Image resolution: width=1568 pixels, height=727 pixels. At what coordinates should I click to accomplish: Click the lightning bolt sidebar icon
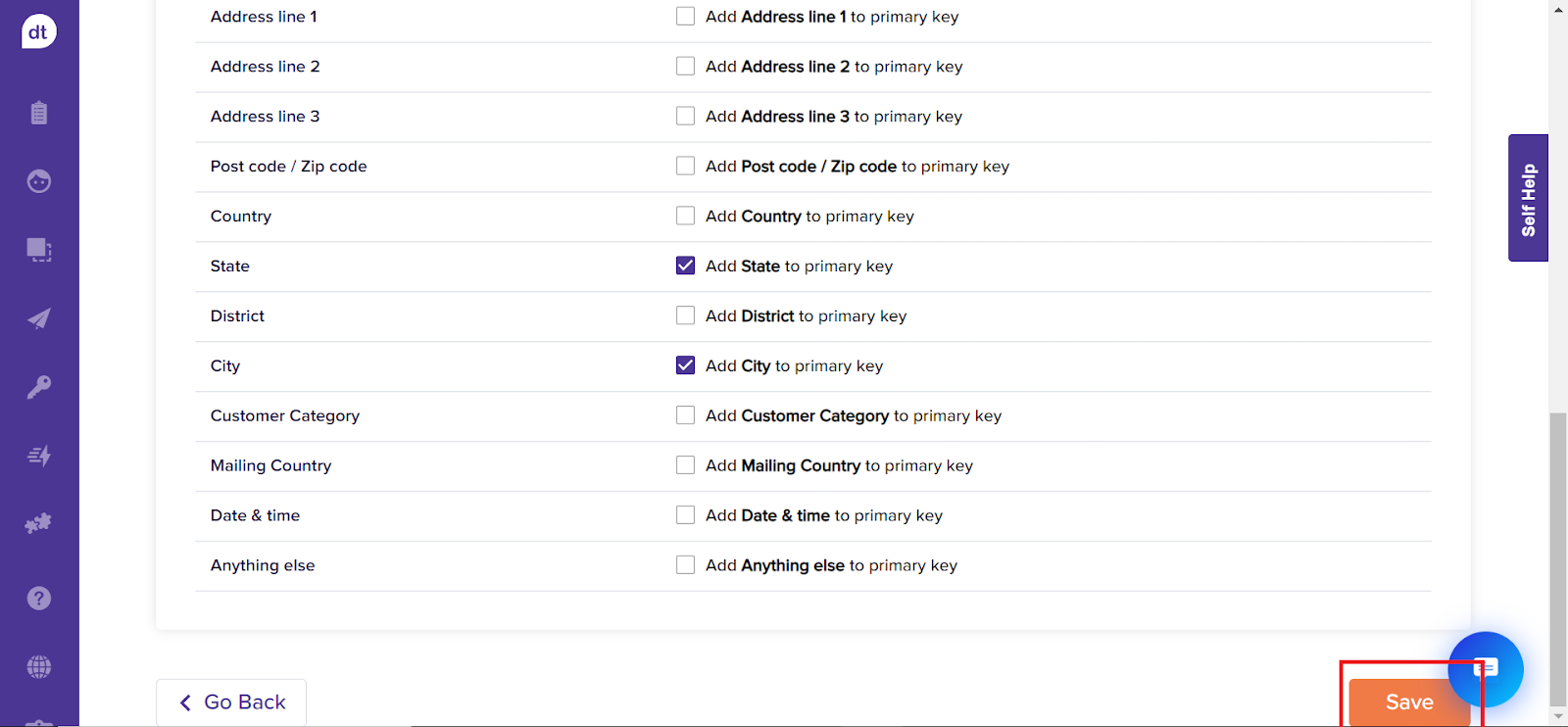[38, 456]
